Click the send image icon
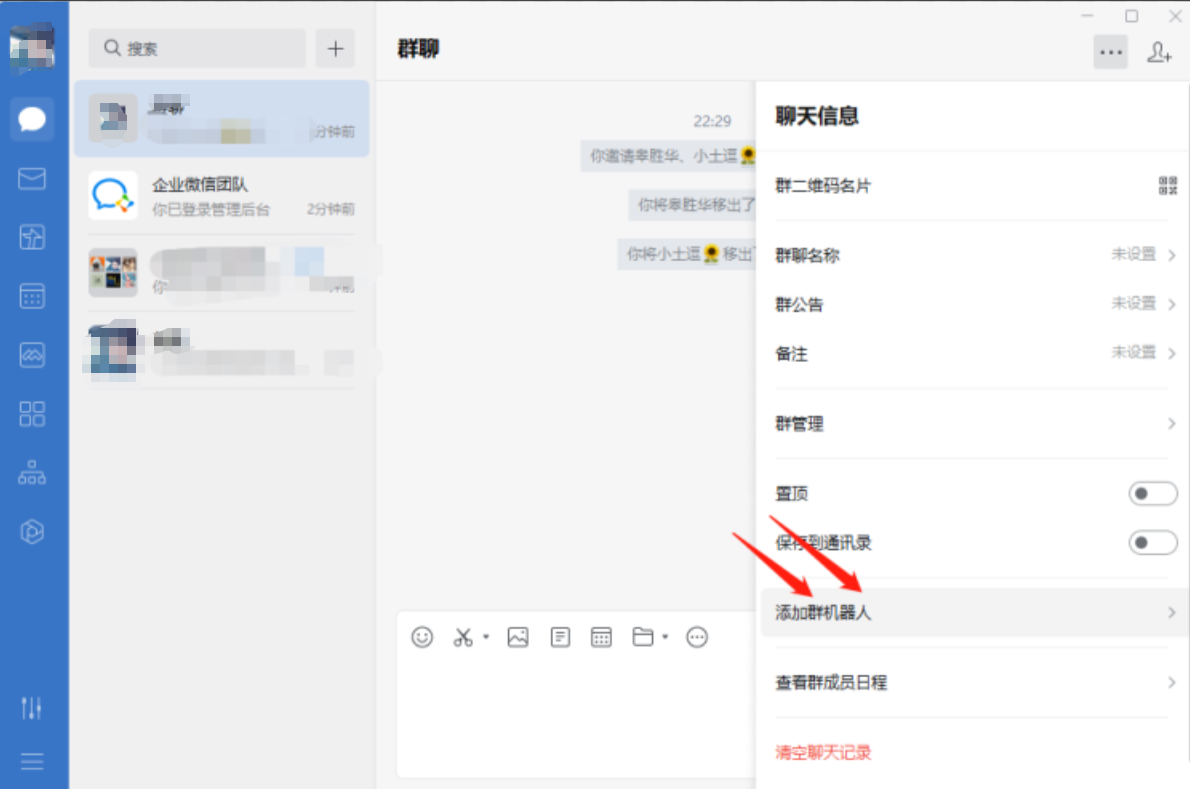The height and width of the screenshot is (789, 1190). click(x=518, y=637)
